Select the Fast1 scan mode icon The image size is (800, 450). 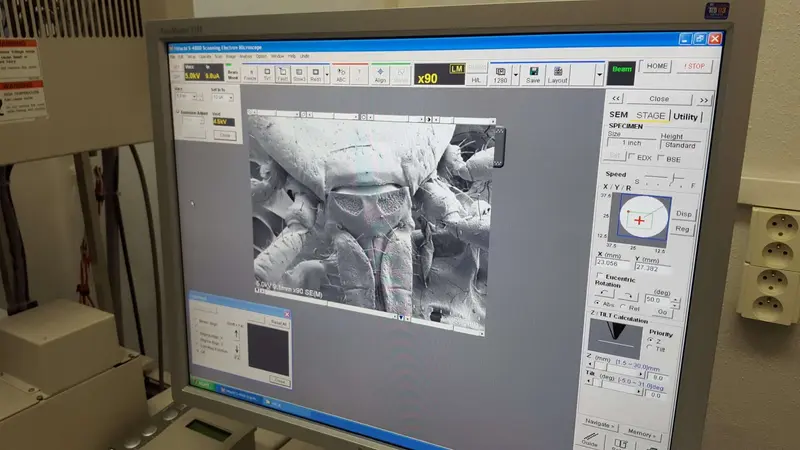283,74
